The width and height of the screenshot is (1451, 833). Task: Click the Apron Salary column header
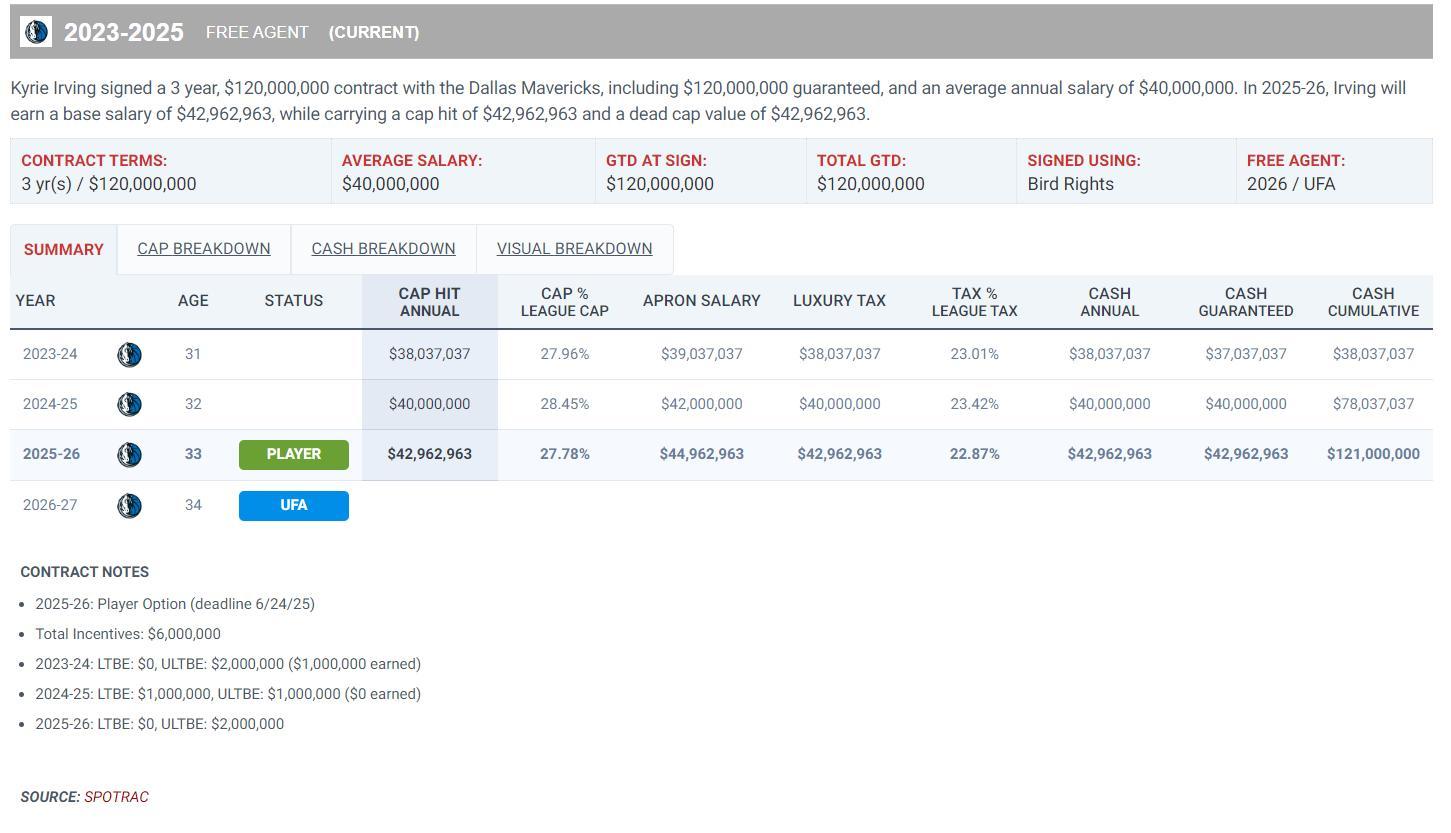(x=701, y=301)
